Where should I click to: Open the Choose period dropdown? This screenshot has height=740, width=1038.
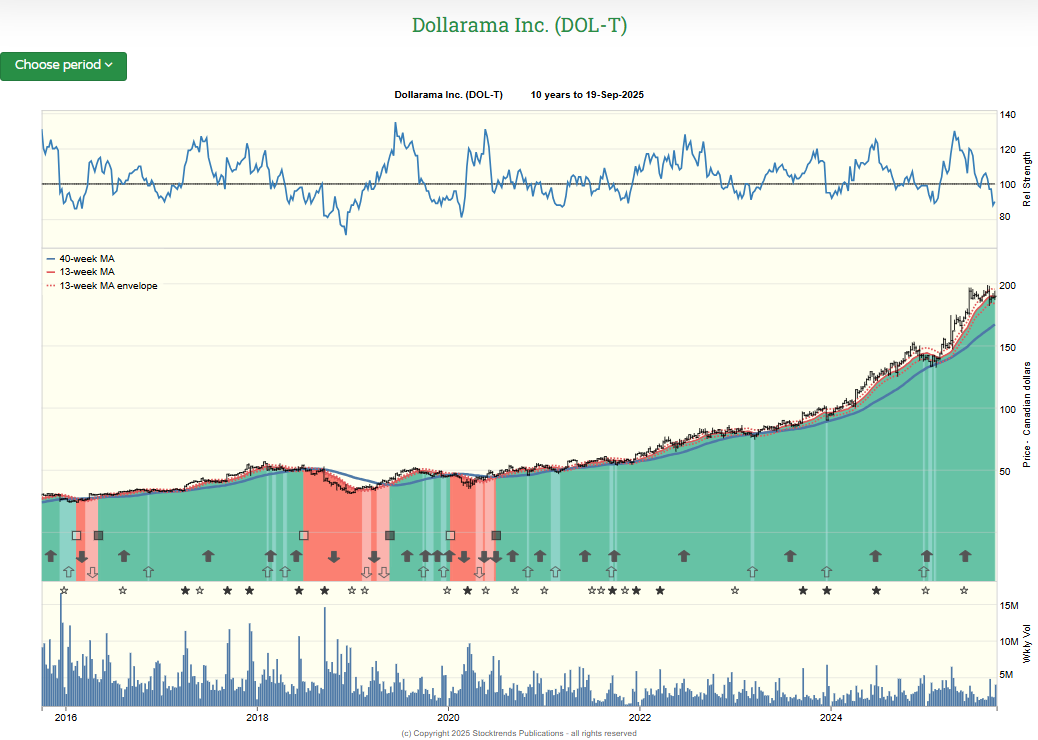[x=64, y=66]
